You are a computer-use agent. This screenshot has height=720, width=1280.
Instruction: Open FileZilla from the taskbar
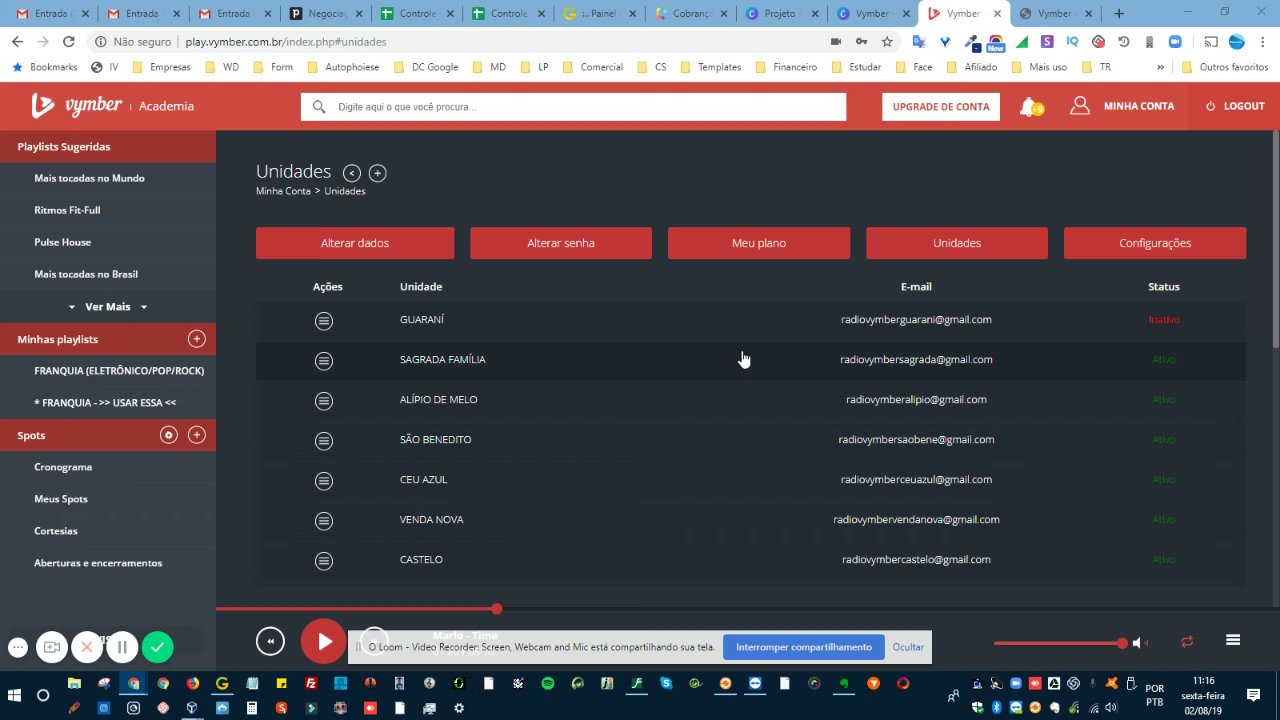click(311, 684)
